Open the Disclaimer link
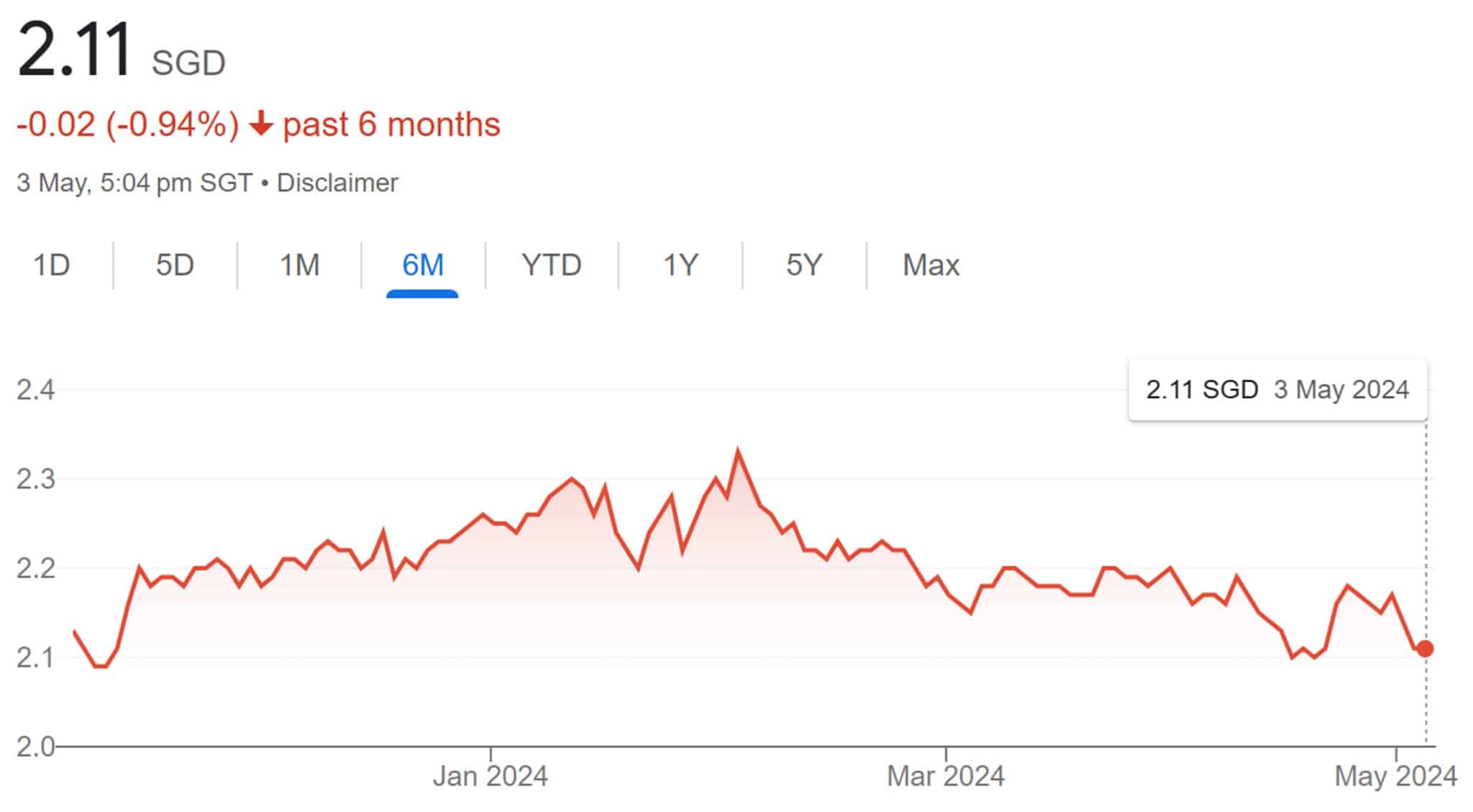The width and height of the screenshot is (1473, 812). (x=337, y=183)
